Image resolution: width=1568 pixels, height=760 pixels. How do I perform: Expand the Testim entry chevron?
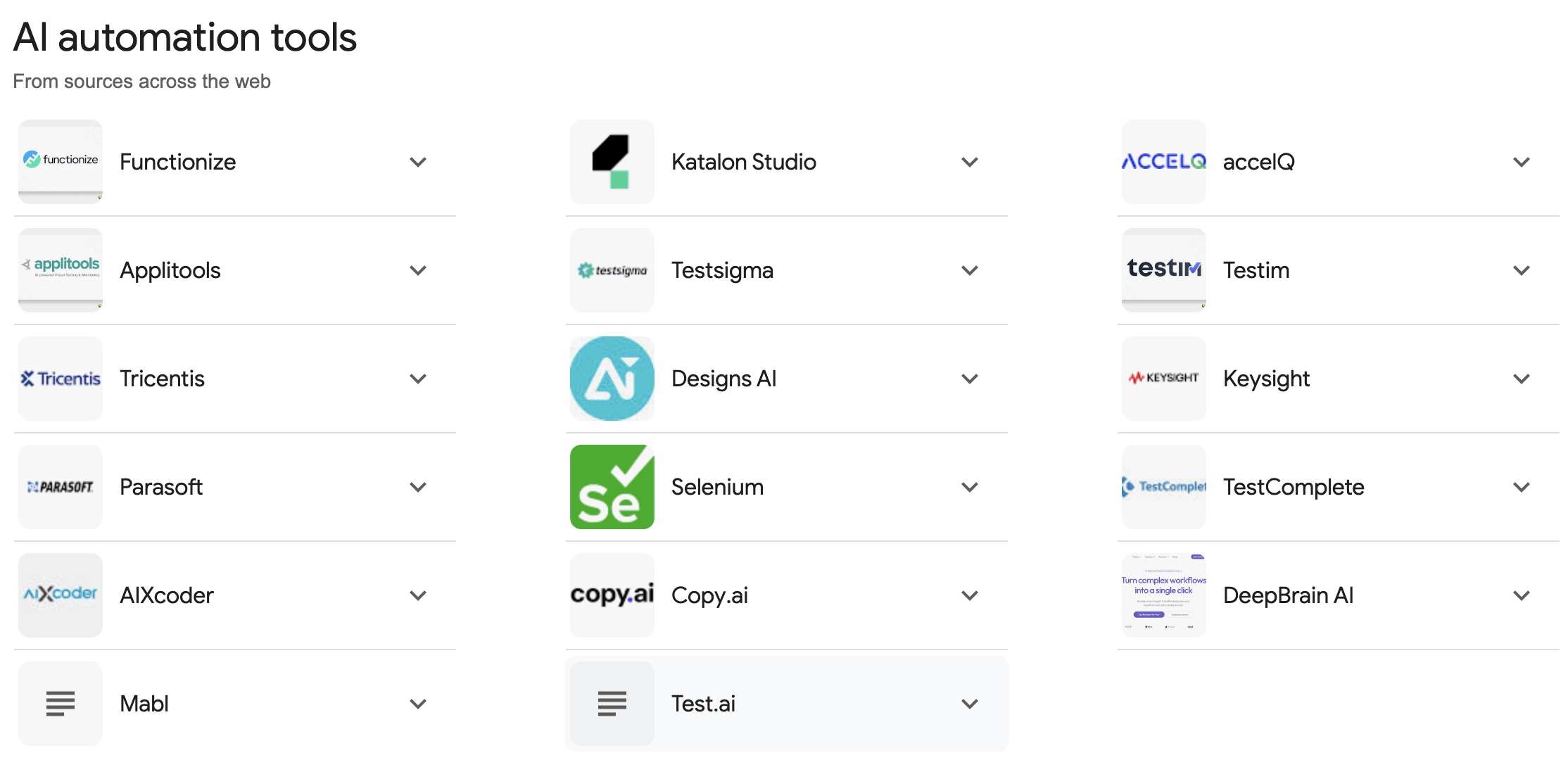pos(1522,270)
